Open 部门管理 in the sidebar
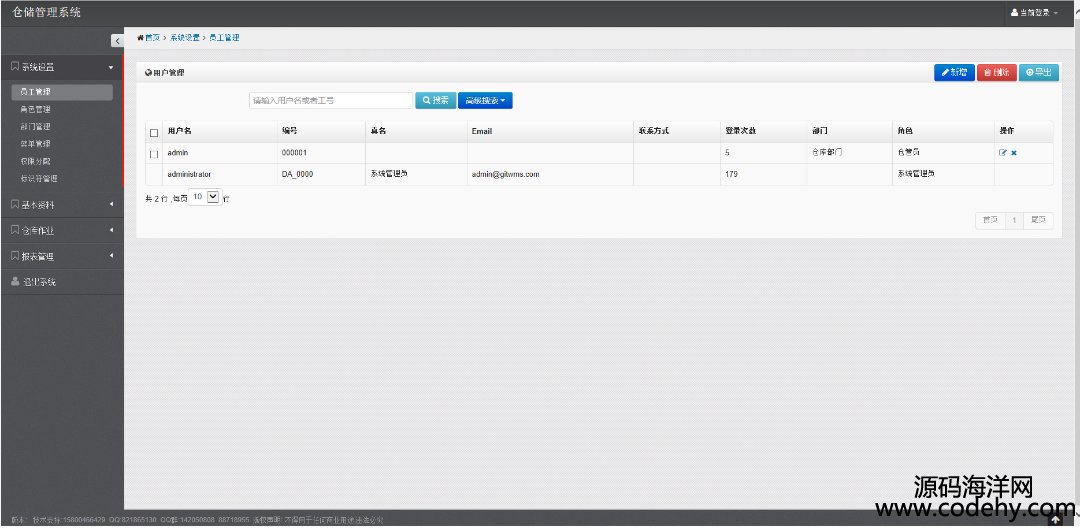Viewport: 1080px width, 528px height. [35, 127]
